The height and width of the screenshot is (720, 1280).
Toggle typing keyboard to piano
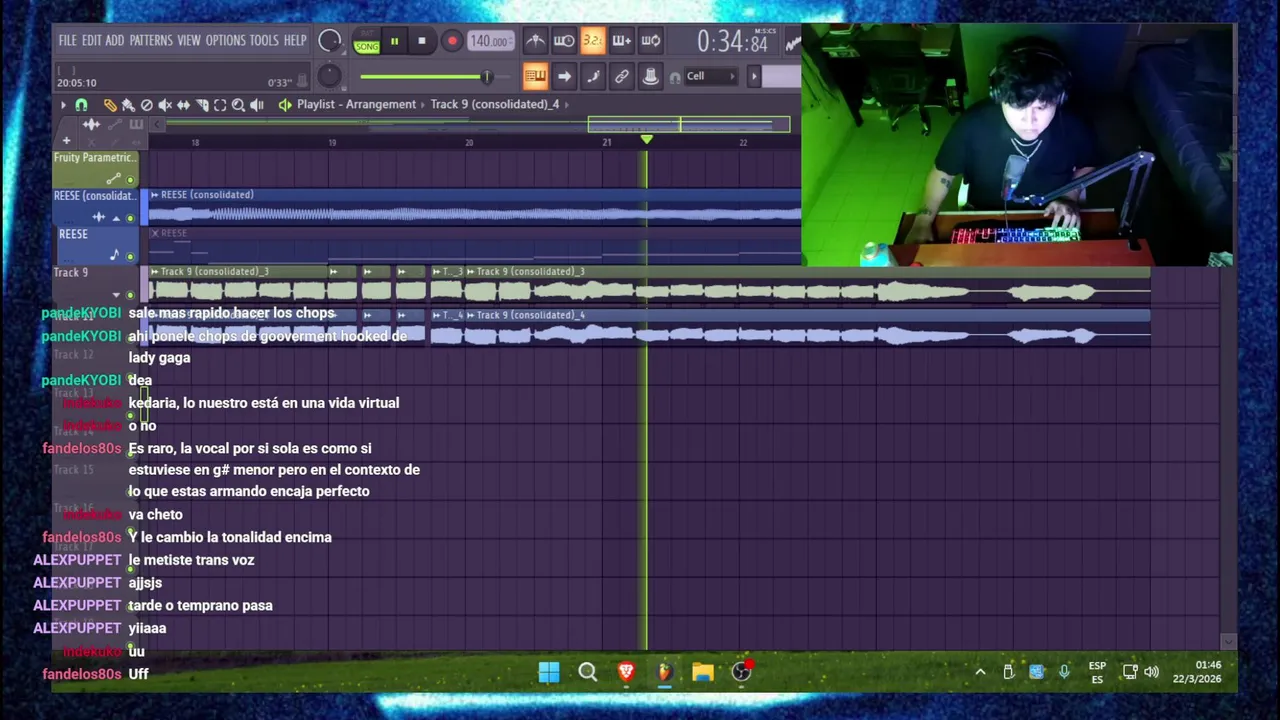coord(535,76)
